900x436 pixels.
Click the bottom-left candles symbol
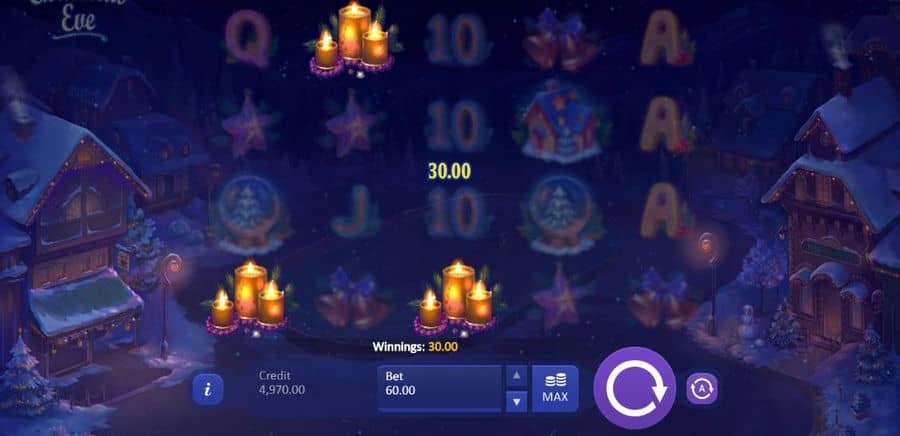250,298
